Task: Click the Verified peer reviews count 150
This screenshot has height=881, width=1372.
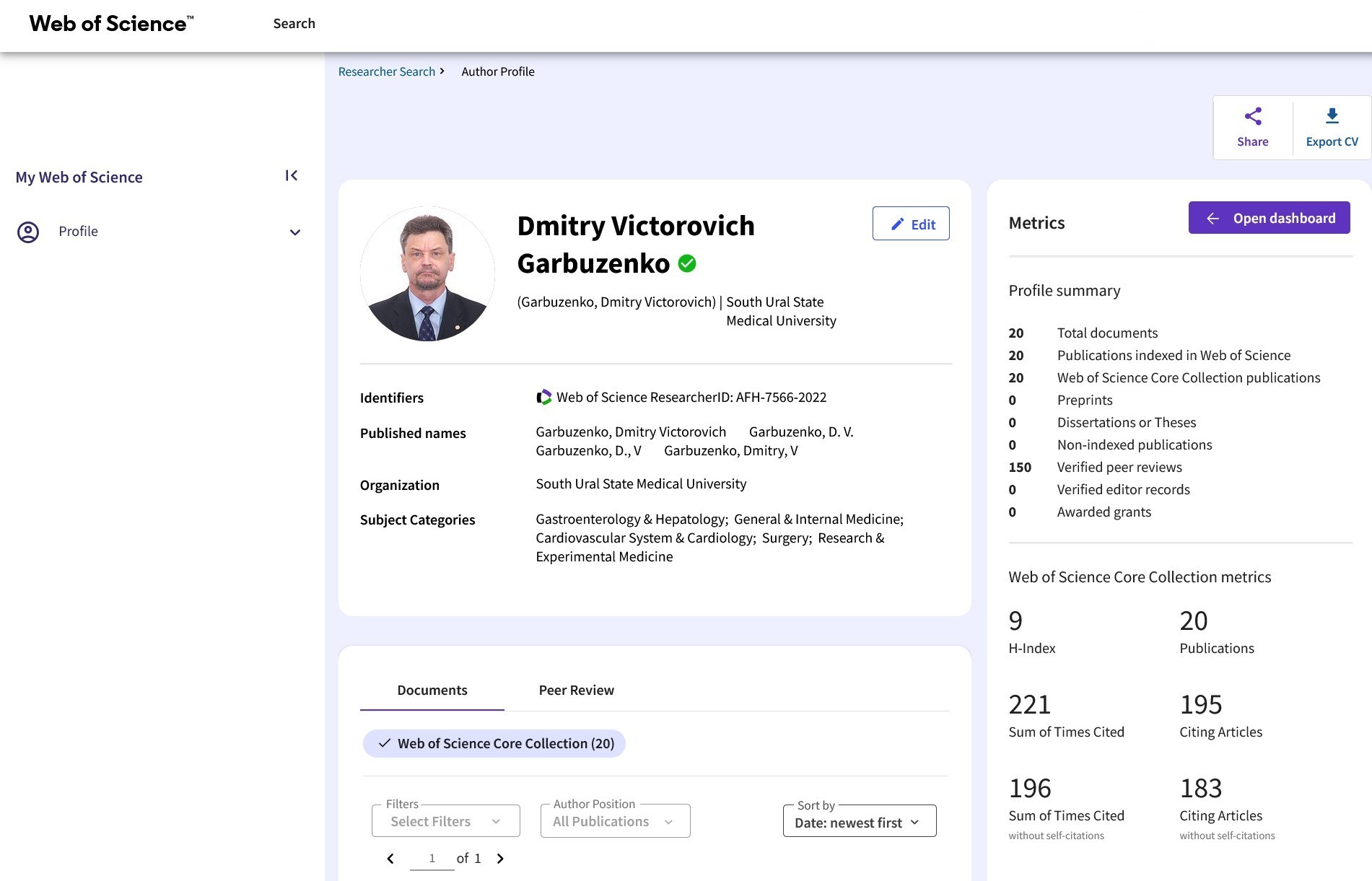Action: click(1020, 468)
